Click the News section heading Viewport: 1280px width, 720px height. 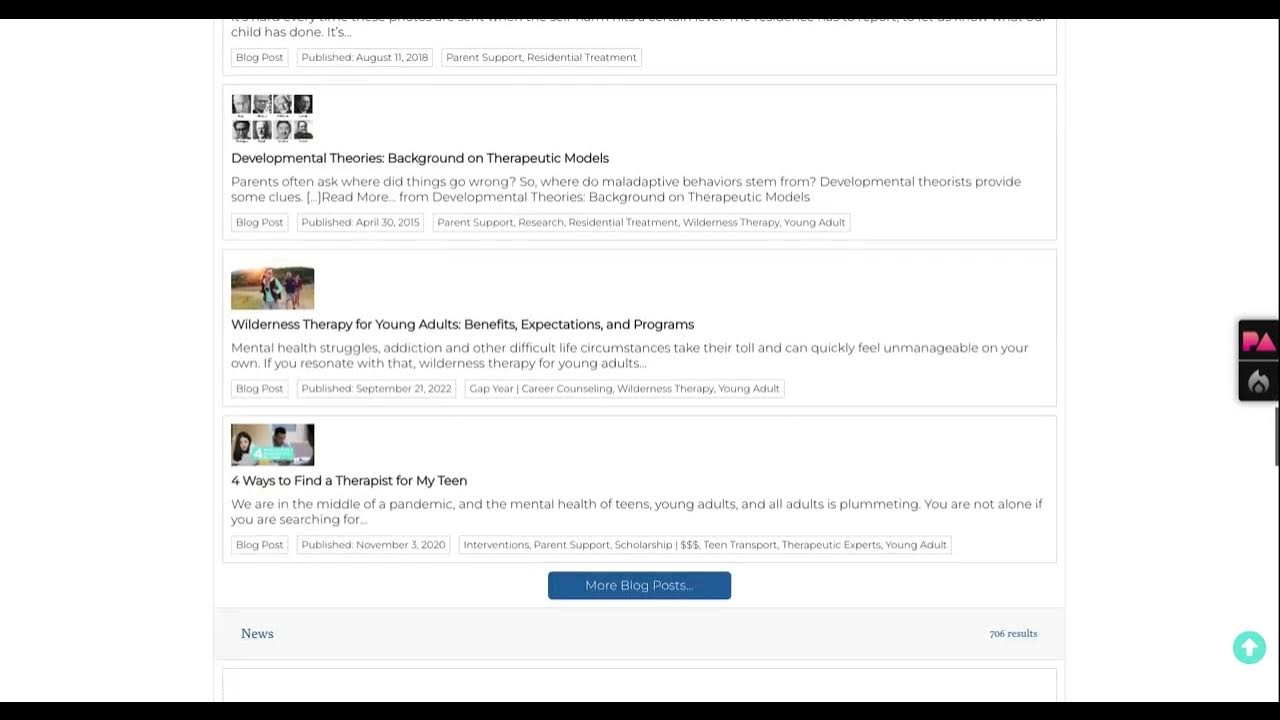pyautogui.click(x=257, y=633)
